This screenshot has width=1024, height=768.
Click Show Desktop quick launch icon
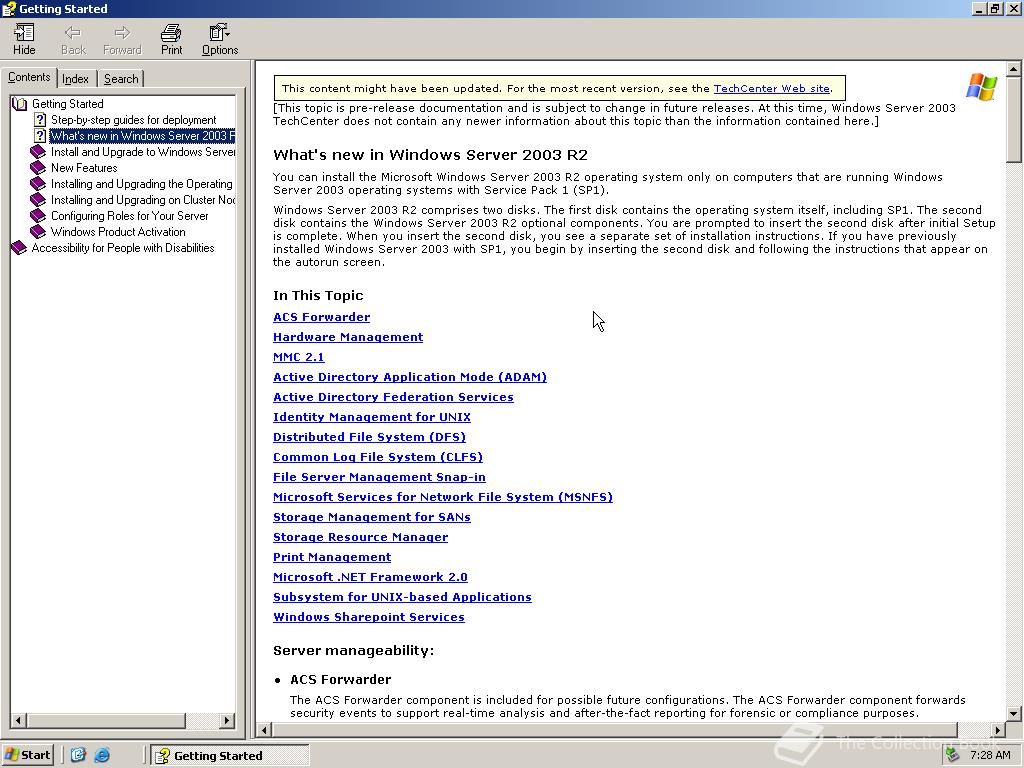coord(78,755)
